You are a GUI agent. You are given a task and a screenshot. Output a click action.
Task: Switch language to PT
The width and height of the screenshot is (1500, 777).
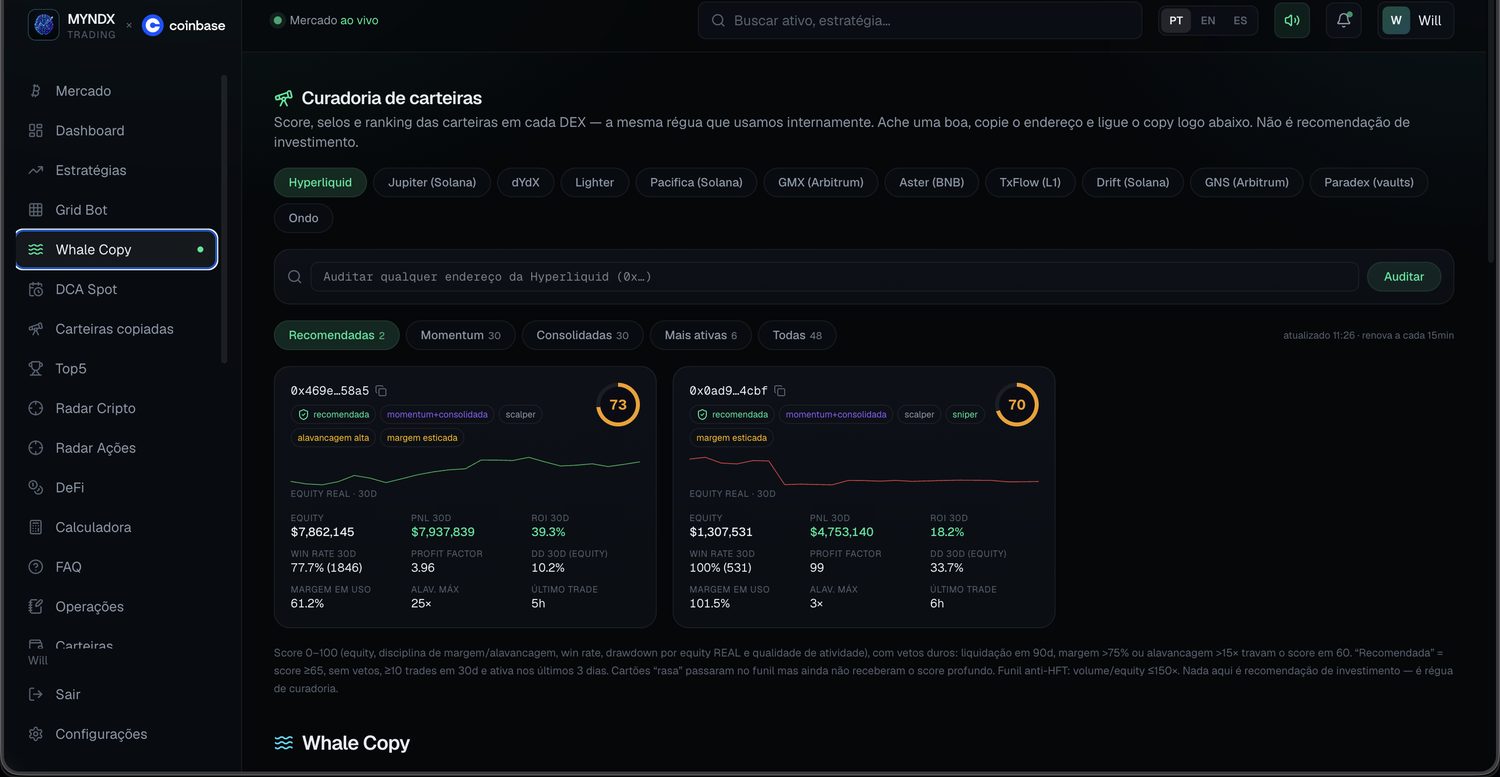point(1176,20)
